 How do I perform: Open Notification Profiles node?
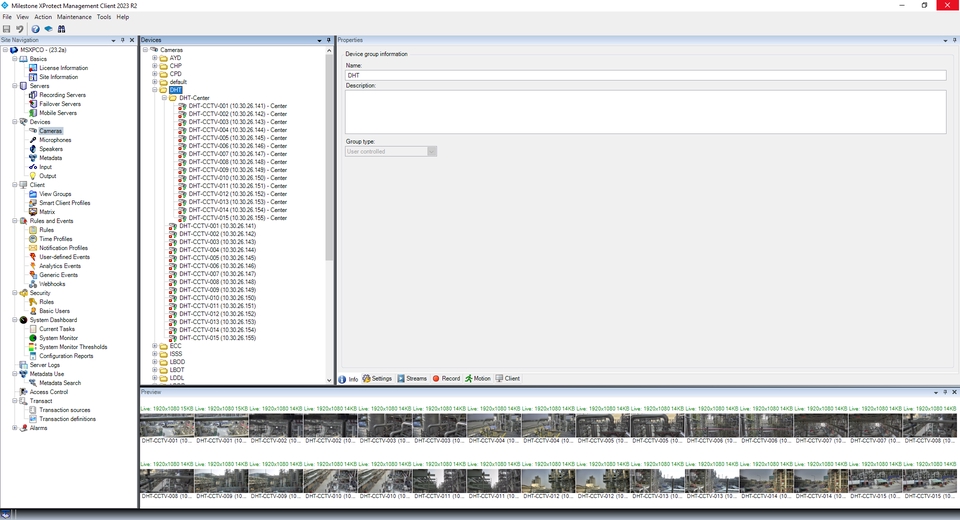point(64,248)
